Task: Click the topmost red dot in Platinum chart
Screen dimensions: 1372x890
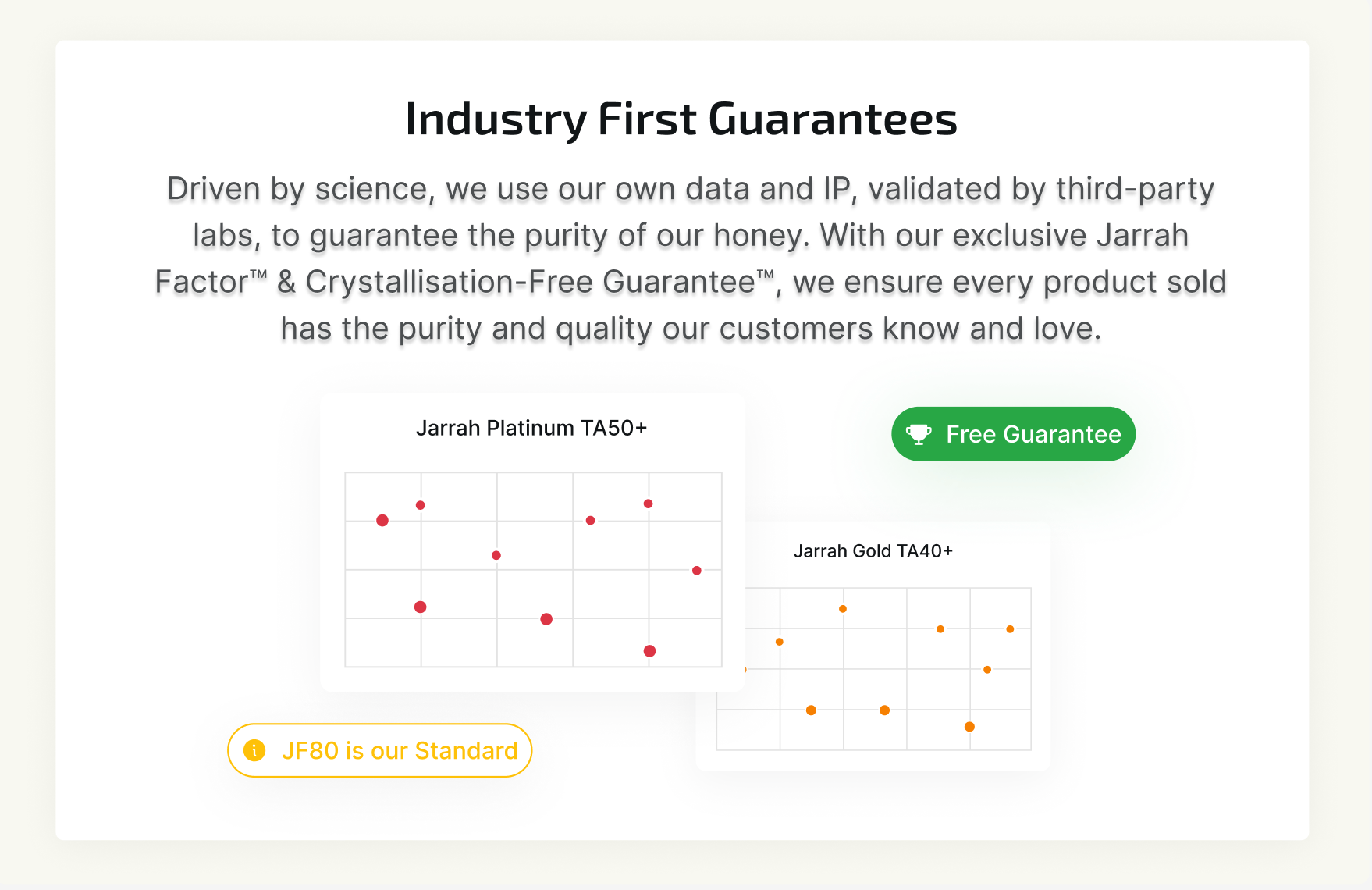Action: coord(648,504)
